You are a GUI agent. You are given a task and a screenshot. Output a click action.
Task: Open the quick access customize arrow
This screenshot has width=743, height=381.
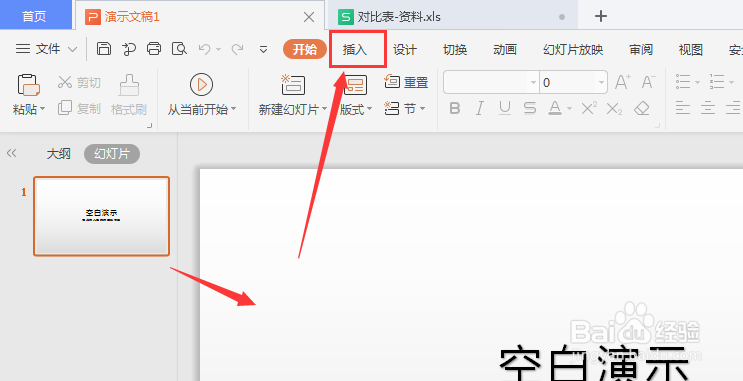(263, 49)
